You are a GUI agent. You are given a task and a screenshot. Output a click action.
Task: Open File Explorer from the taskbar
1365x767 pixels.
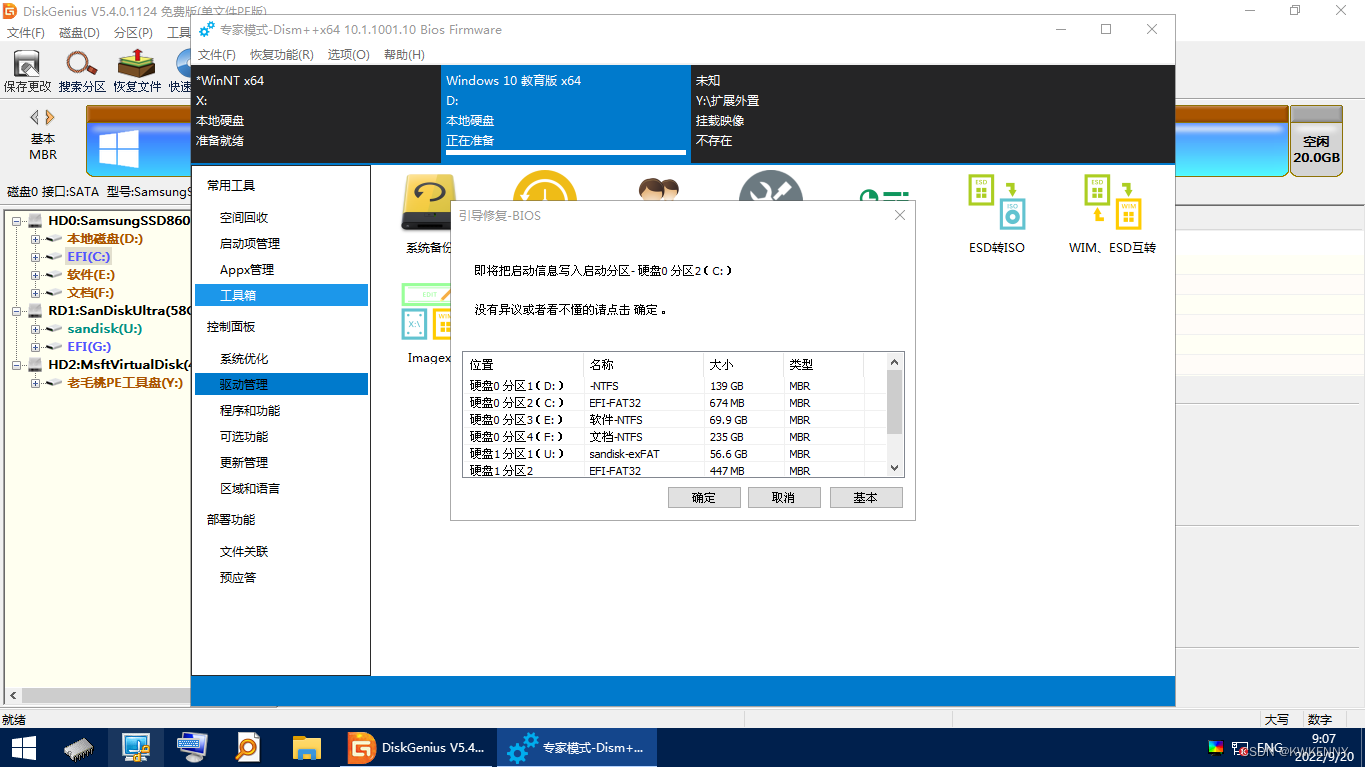[x=306, y=747]
